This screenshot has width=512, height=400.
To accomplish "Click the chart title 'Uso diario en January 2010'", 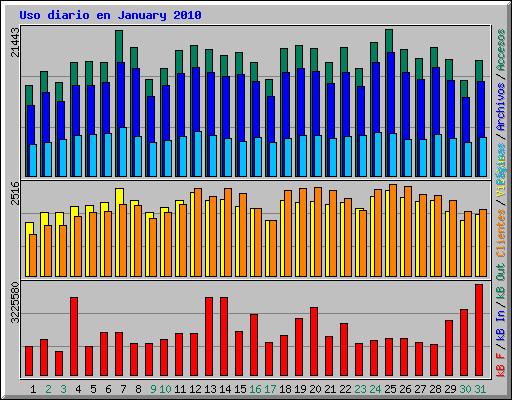I will tap(110, 15).
